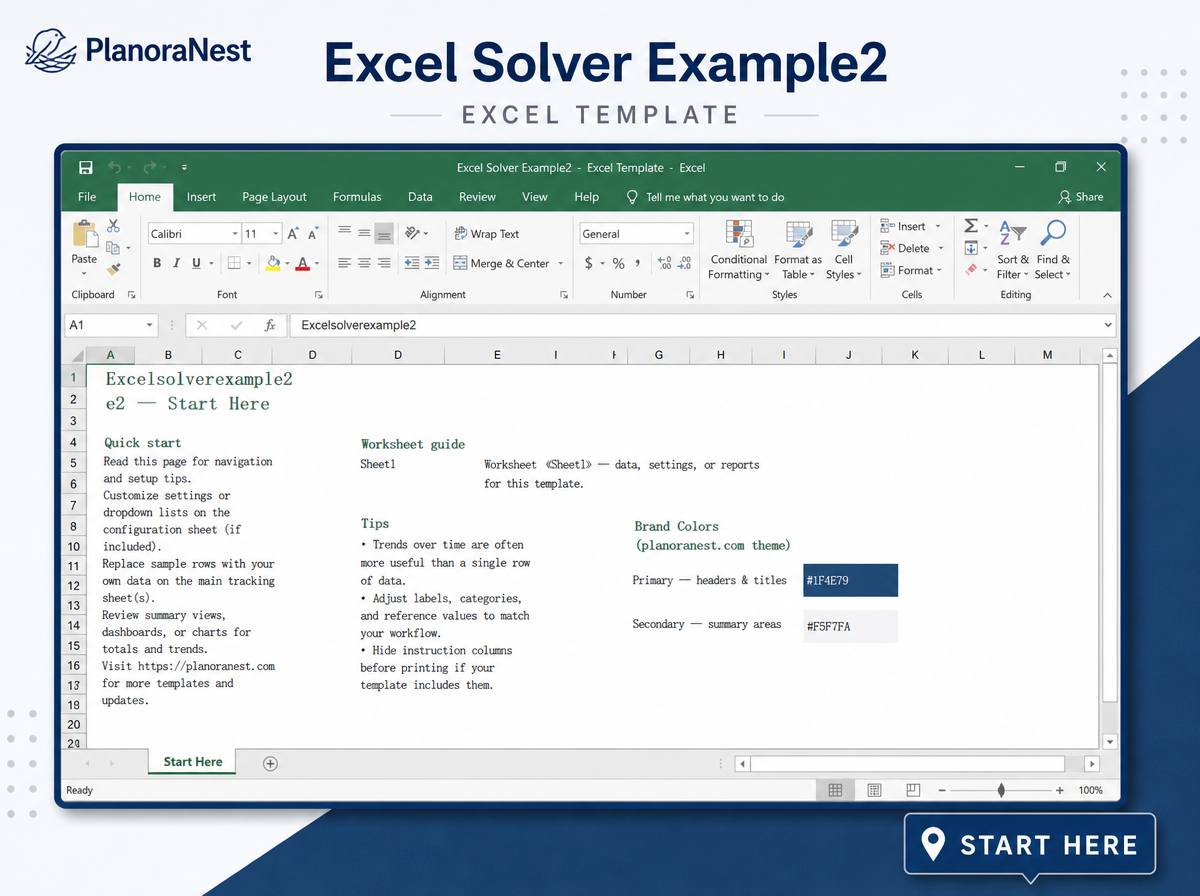Click the Clear eraser icon
Screen dimensions: 1200x896
point(971,269)
